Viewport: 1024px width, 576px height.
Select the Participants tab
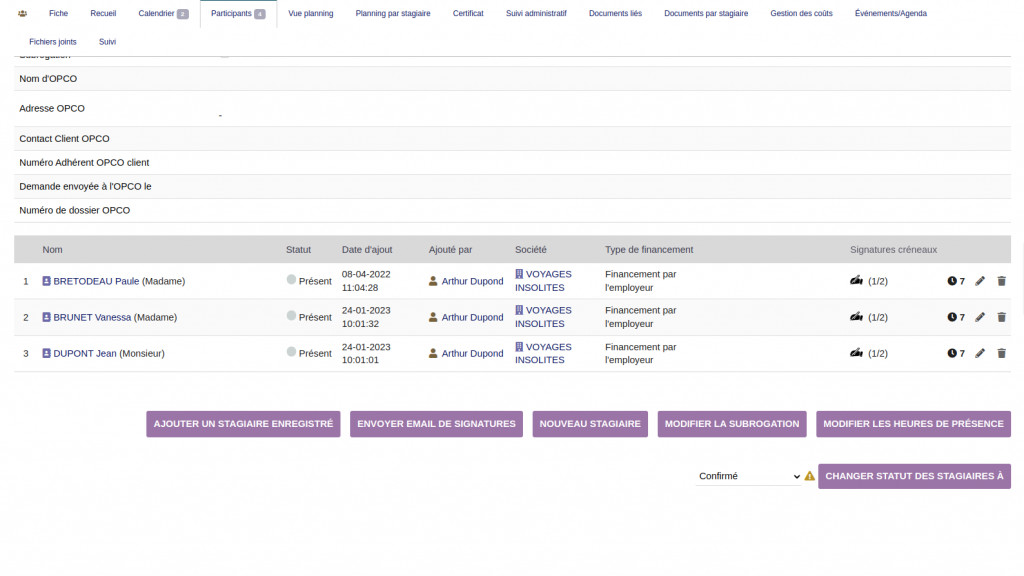point(238,13)
